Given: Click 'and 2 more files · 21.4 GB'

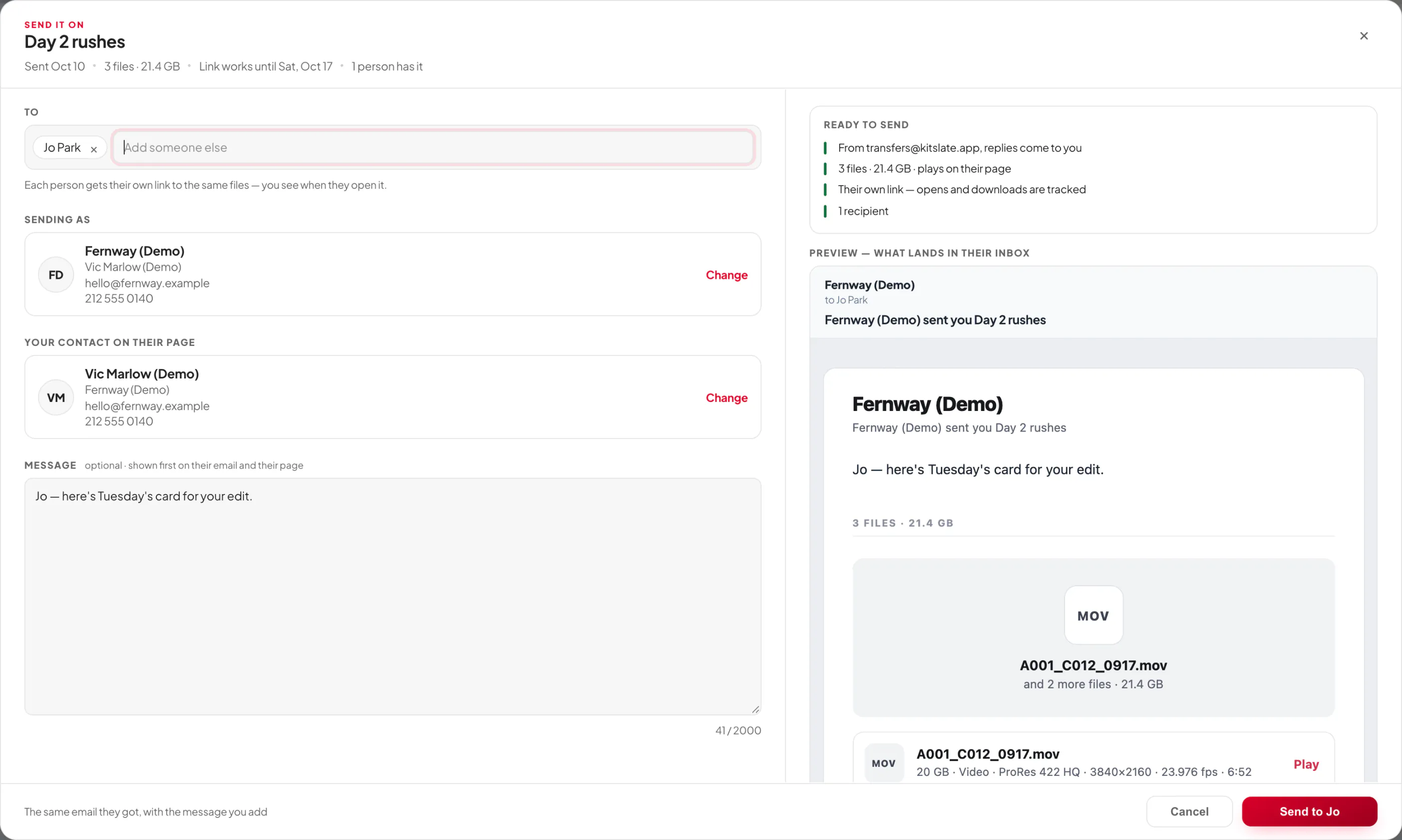Looking at the screenshot, I should pos(1093,684).
